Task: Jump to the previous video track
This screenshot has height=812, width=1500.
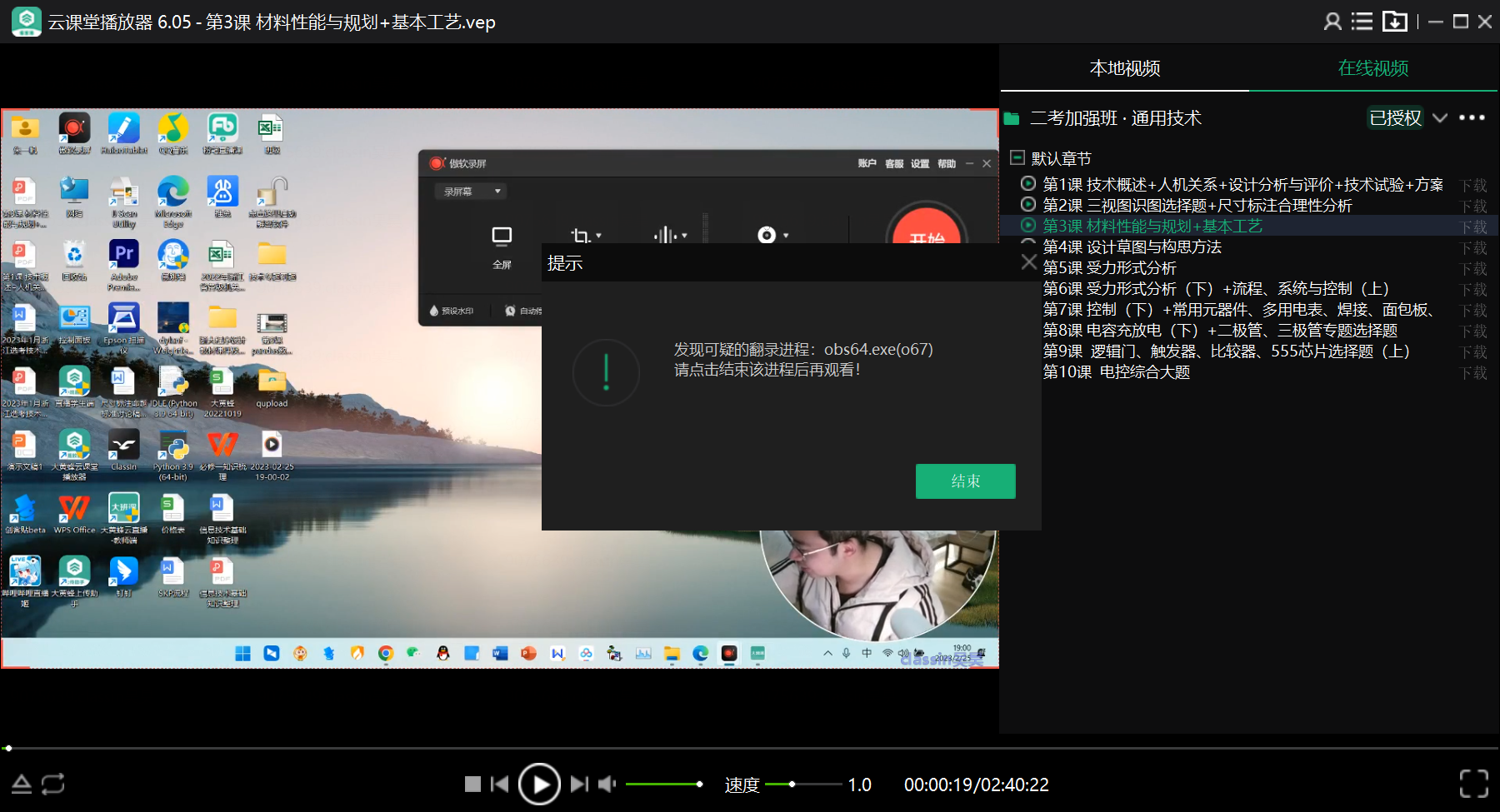Action: 500,784
